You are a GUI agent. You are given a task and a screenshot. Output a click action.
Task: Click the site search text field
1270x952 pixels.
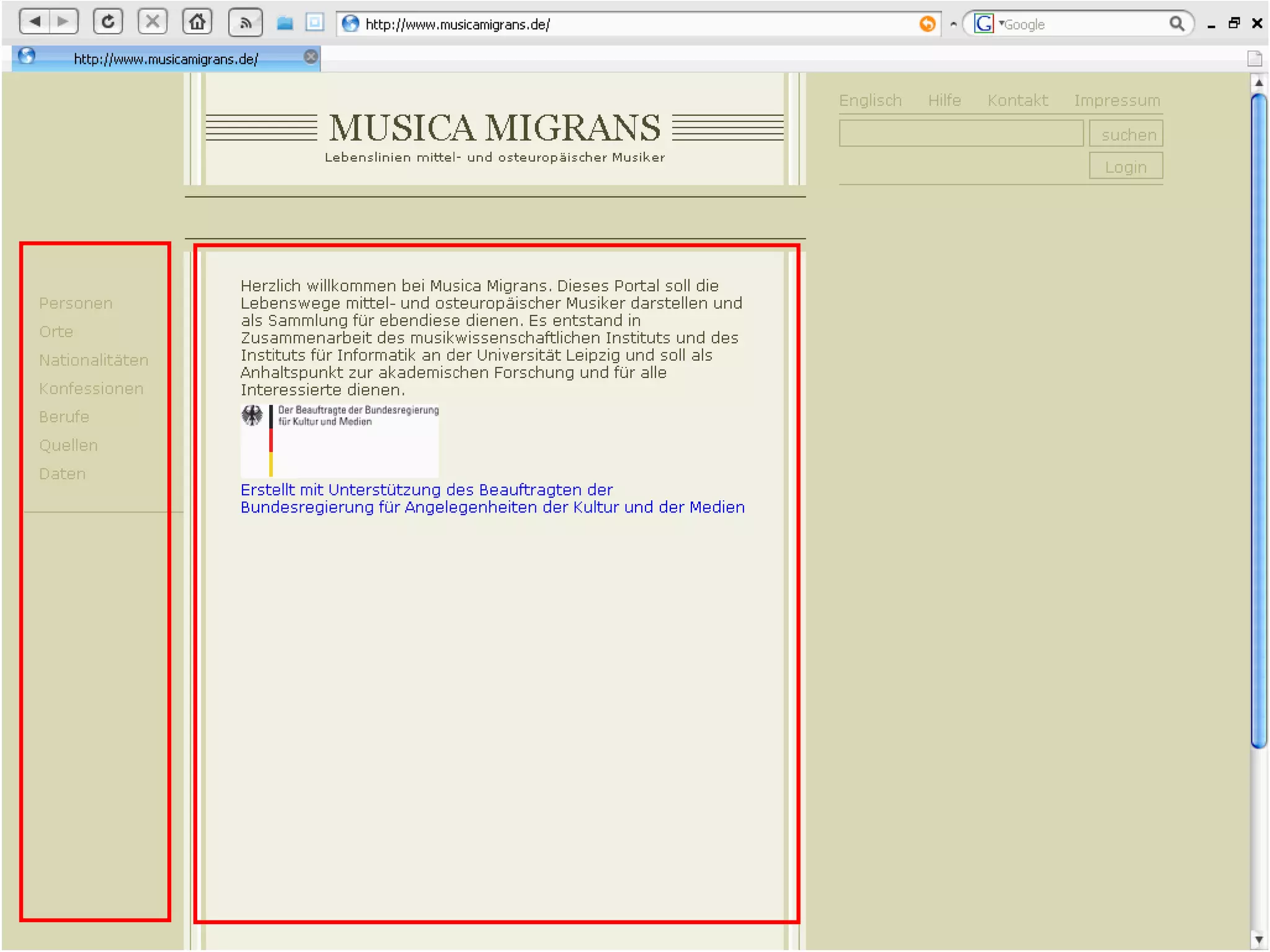pos(961,134)
